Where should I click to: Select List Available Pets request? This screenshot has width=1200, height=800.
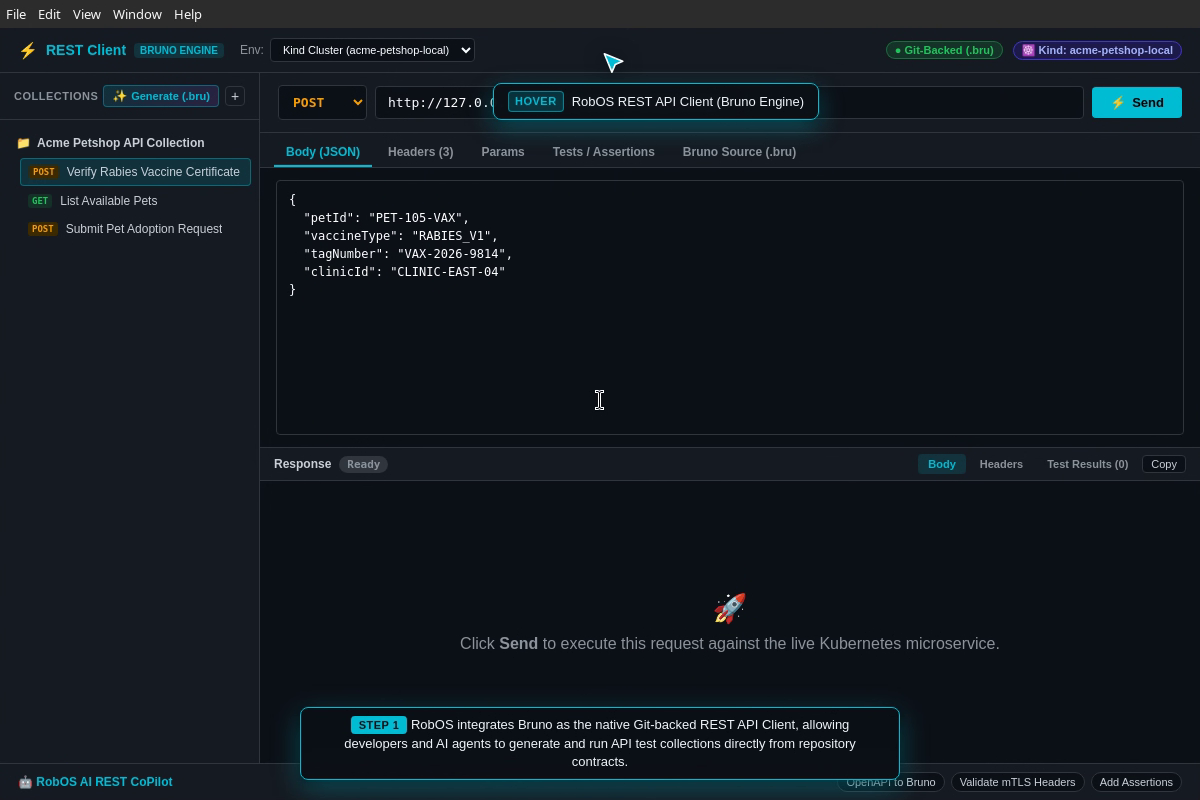coord(135,201)
